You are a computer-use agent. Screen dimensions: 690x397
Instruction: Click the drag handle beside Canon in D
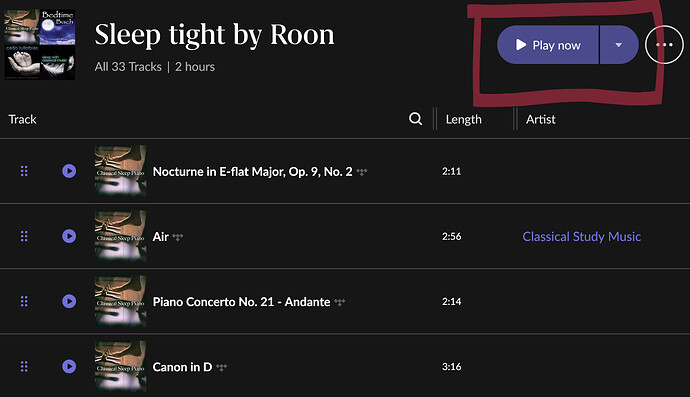24,366
